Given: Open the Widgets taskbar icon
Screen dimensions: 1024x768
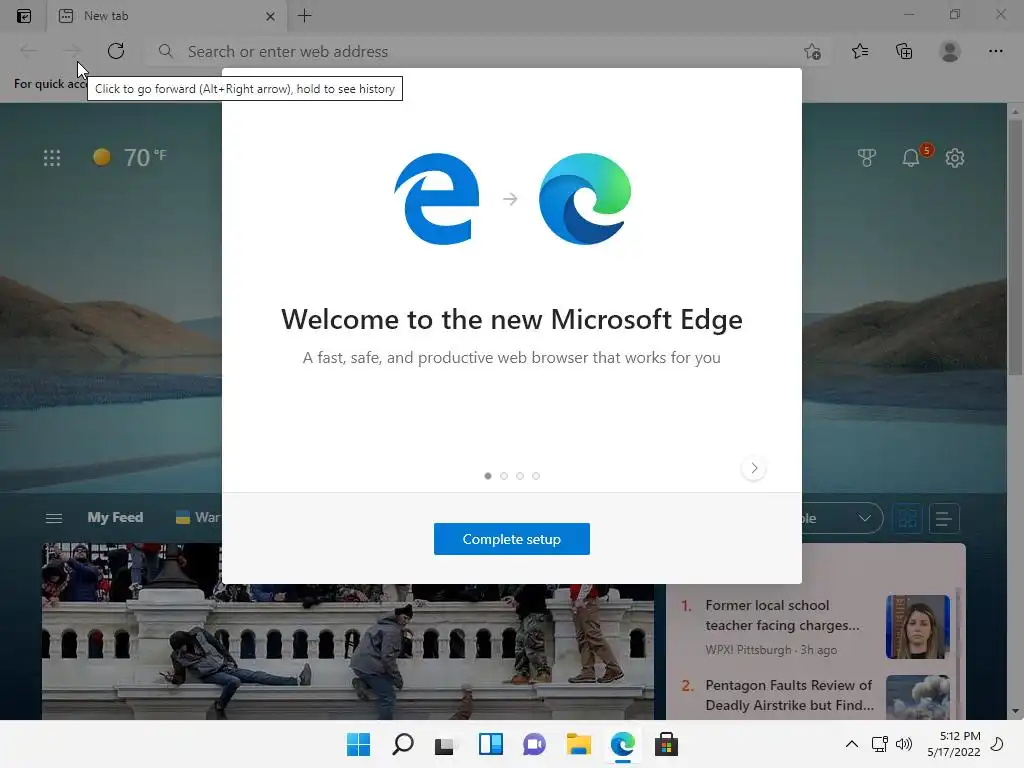Looking at the screenshot, I should (x=490, y=744).
